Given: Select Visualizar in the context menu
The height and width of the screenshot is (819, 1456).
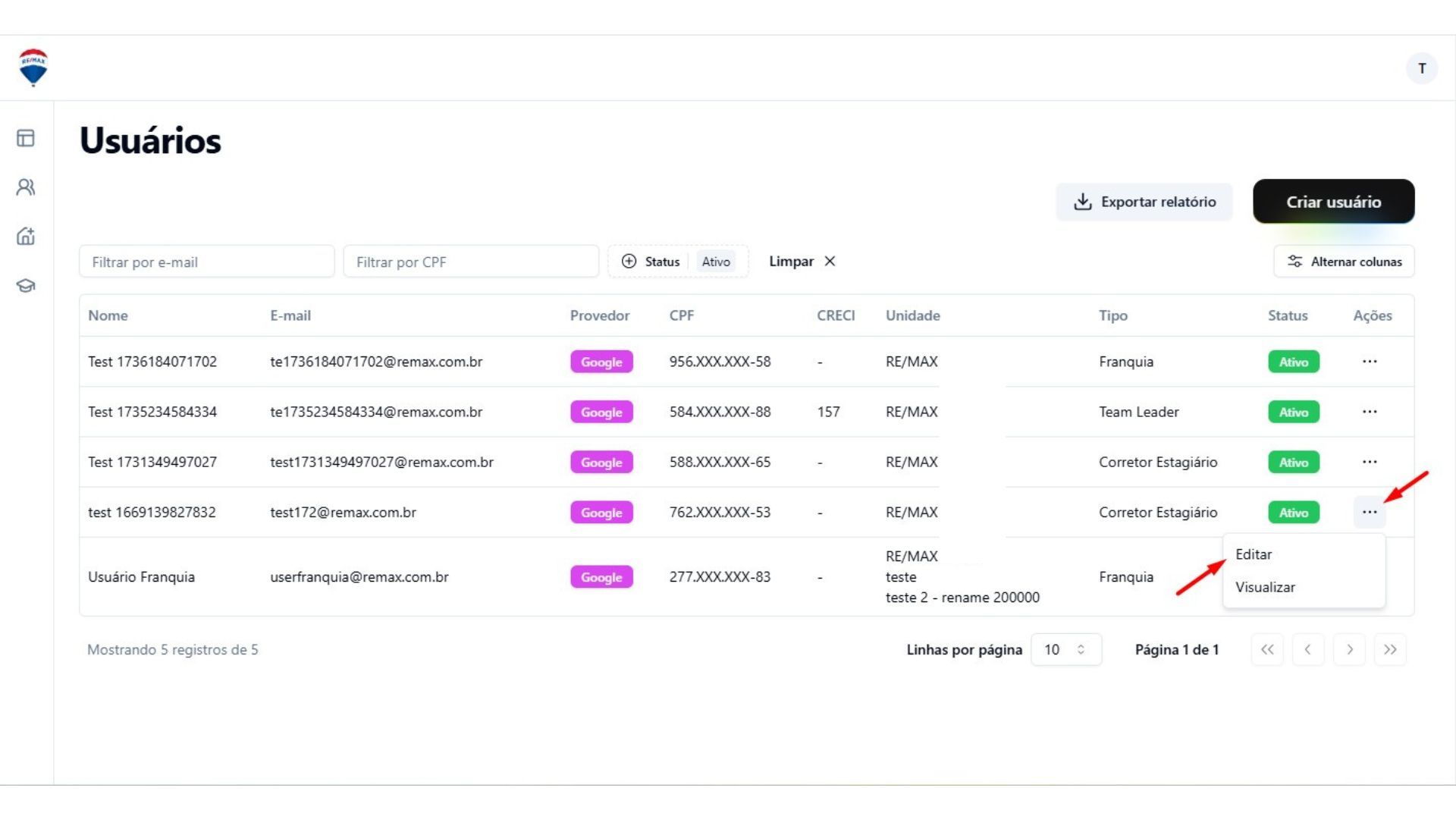Looking at the screenshot, I should [1304, 587].
